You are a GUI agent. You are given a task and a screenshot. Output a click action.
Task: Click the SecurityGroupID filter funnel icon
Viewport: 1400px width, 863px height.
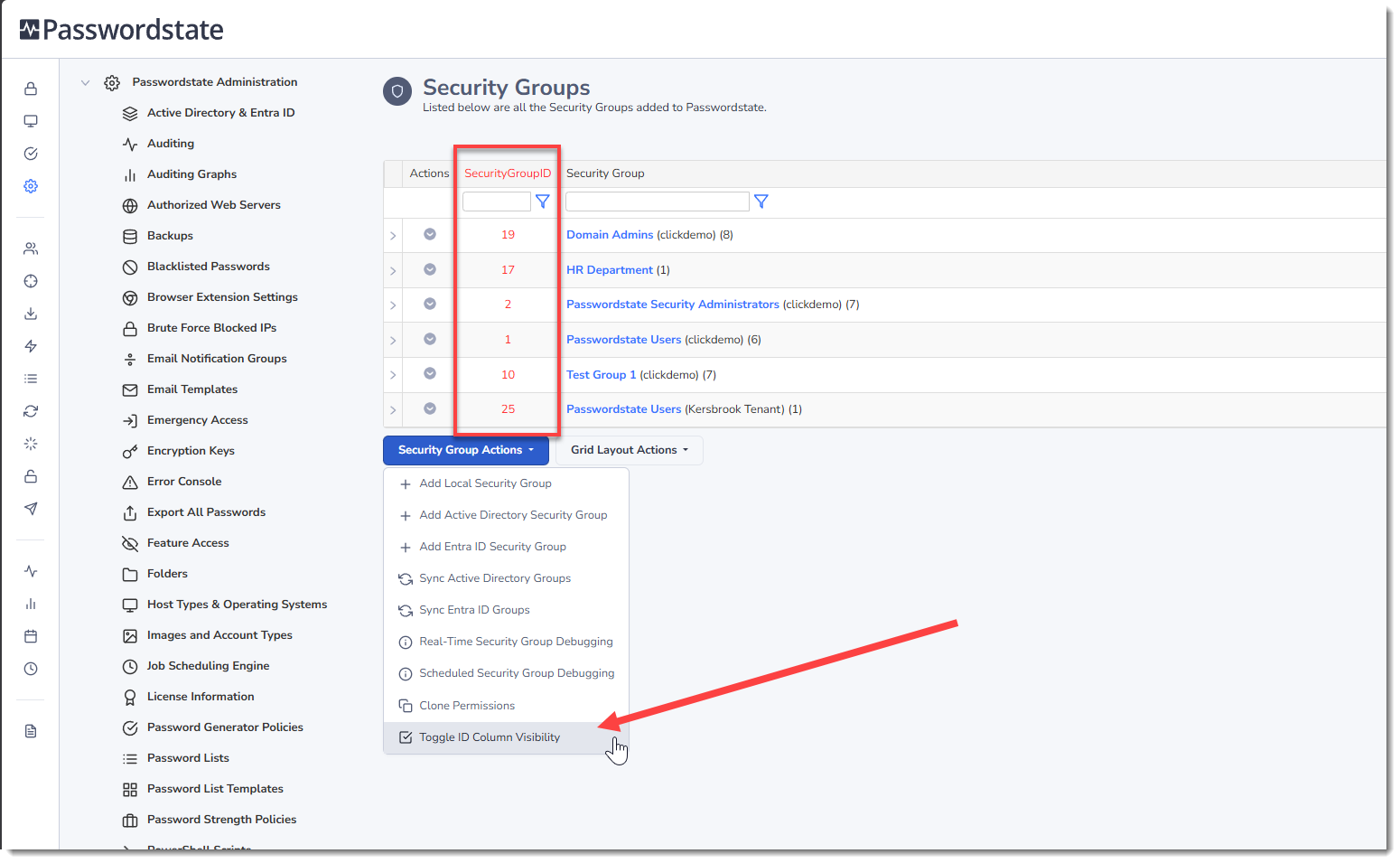coord(543,202)
